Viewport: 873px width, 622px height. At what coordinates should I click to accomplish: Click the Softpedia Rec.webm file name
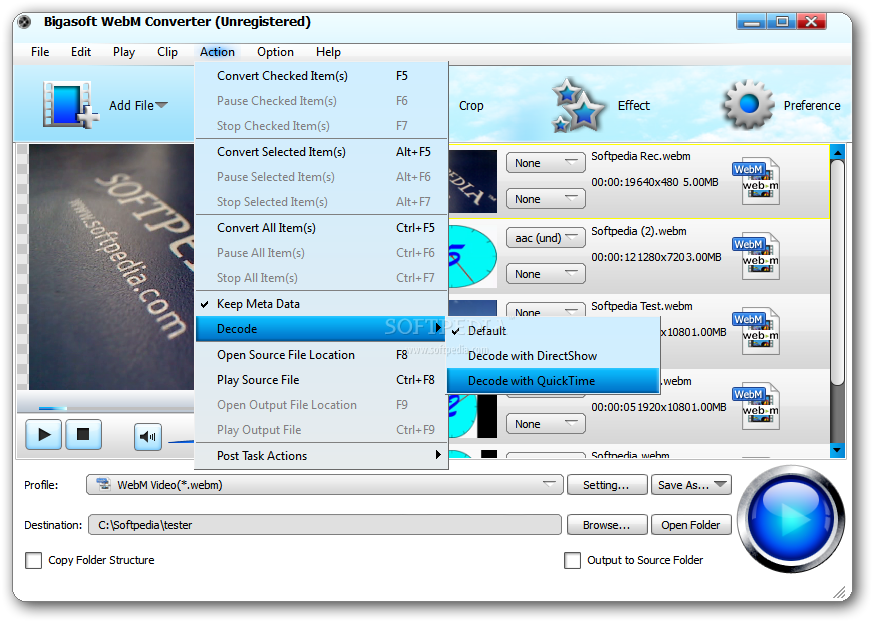click(641, 156)
